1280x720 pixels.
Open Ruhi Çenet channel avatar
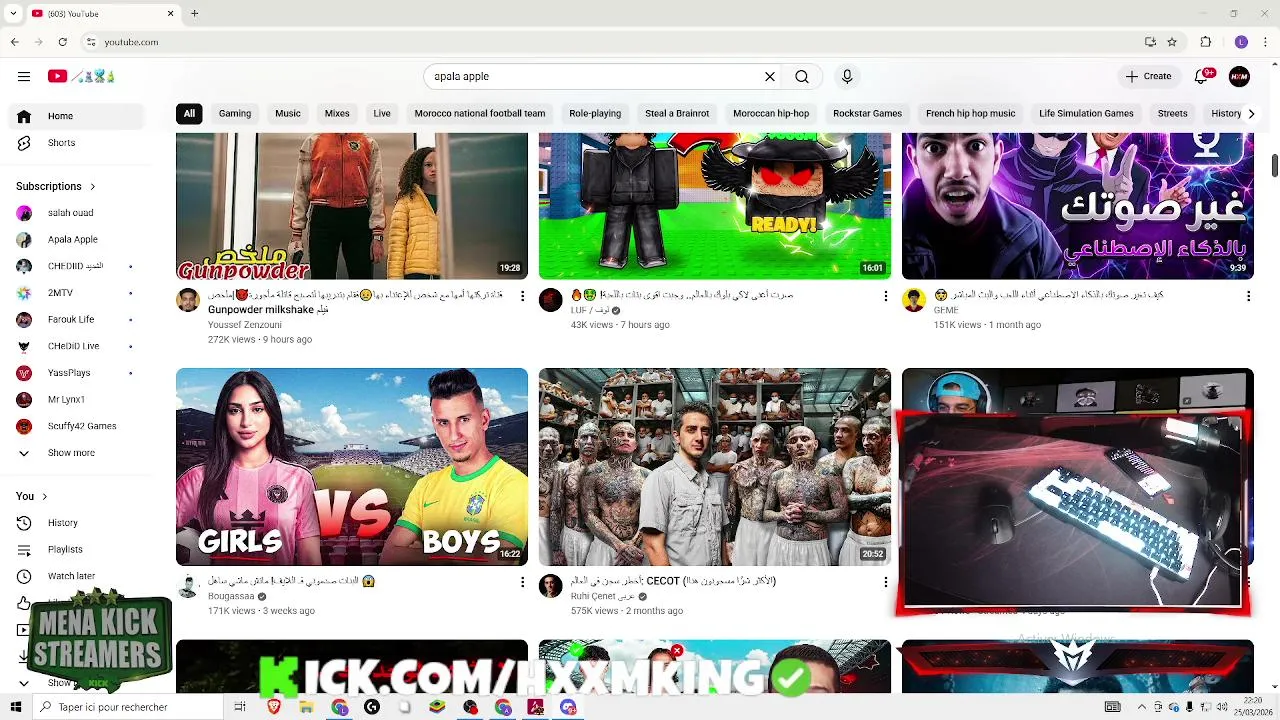tap(551, 586)
